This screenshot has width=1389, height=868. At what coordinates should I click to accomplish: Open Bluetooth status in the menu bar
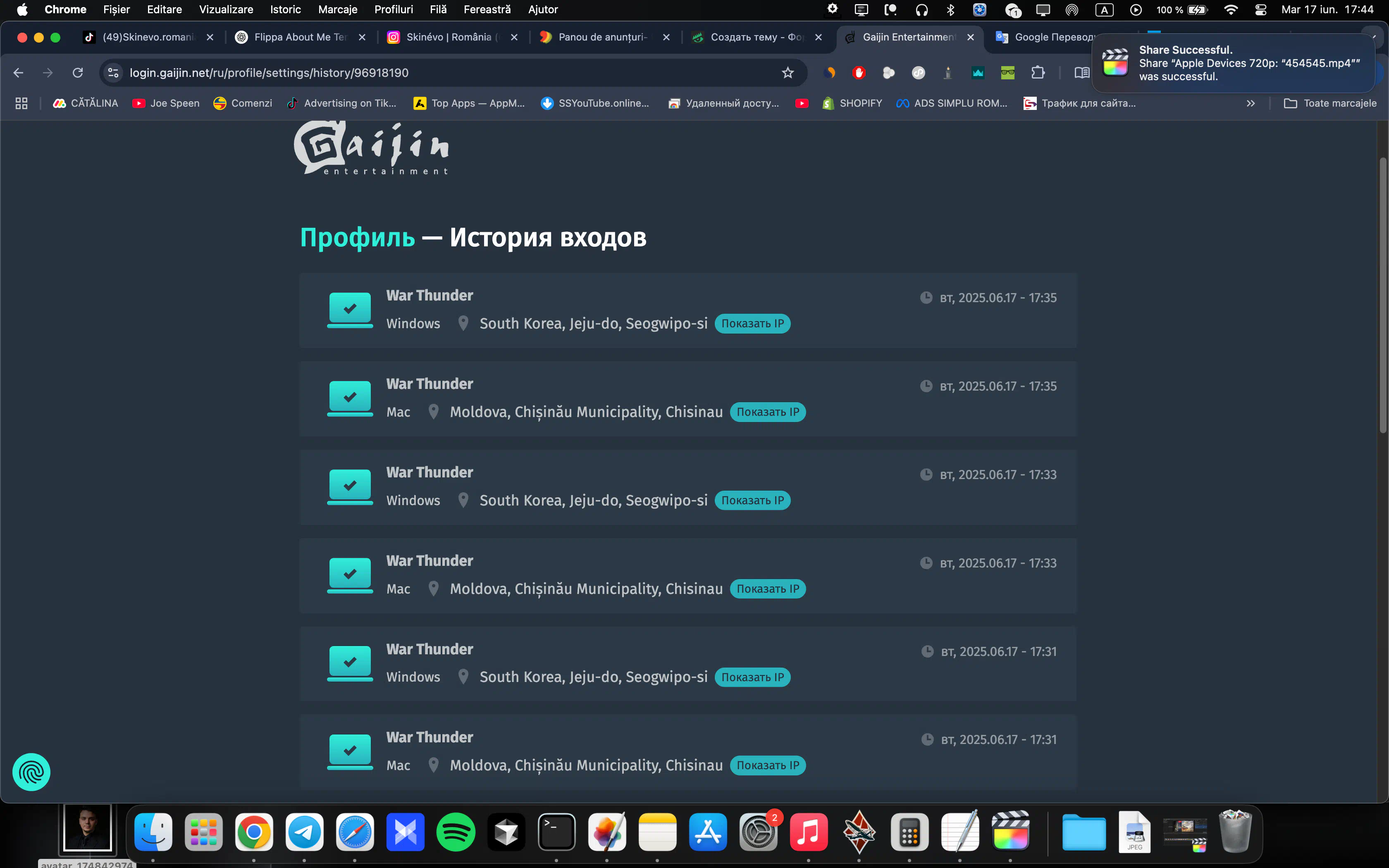click(950, 9)
